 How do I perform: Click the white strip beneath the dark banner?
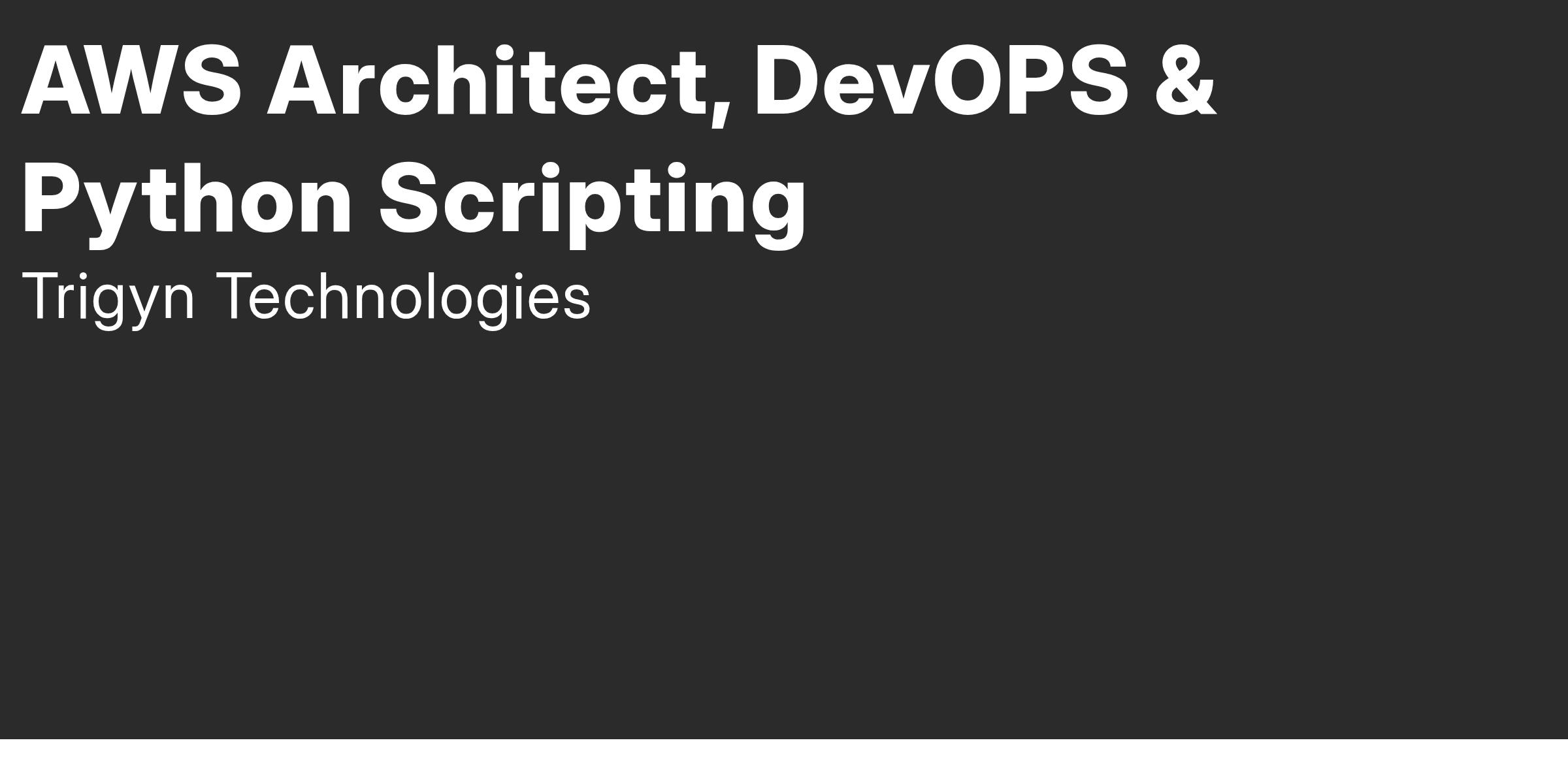784,753
